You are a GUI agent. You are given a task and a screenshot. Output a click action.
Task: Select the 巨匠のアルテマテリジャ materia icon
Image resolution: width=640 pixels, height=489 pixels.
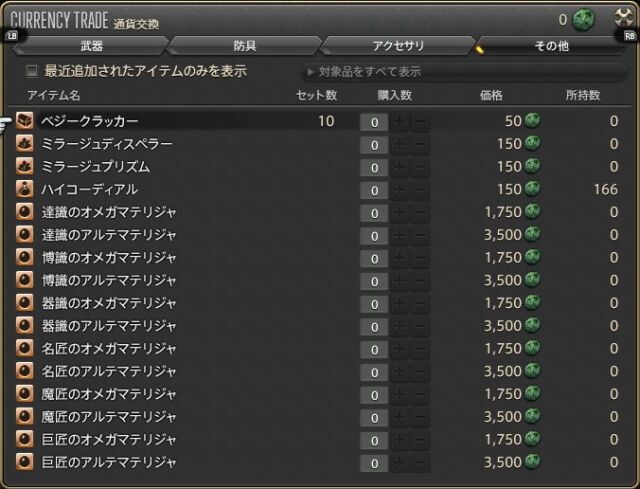point(25,462)
